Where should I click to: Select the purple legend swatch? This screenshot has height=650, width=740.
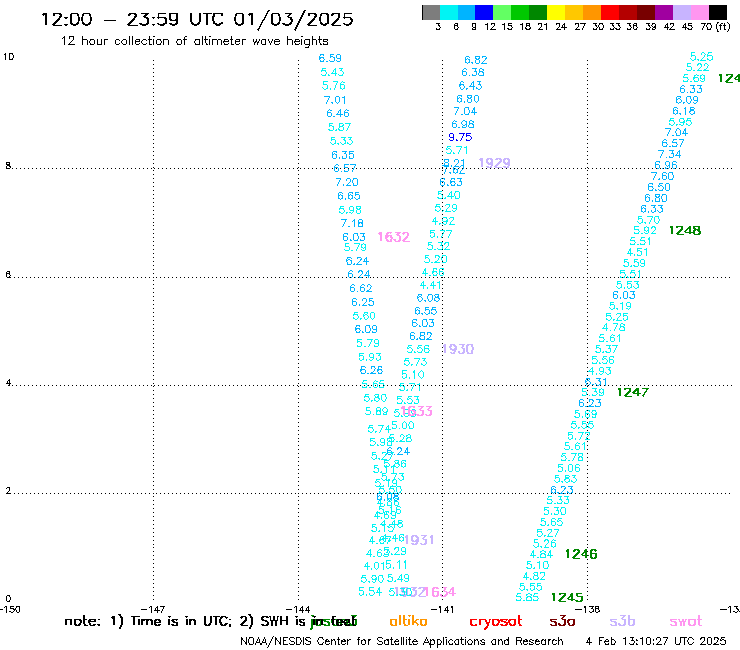[664, 12]
